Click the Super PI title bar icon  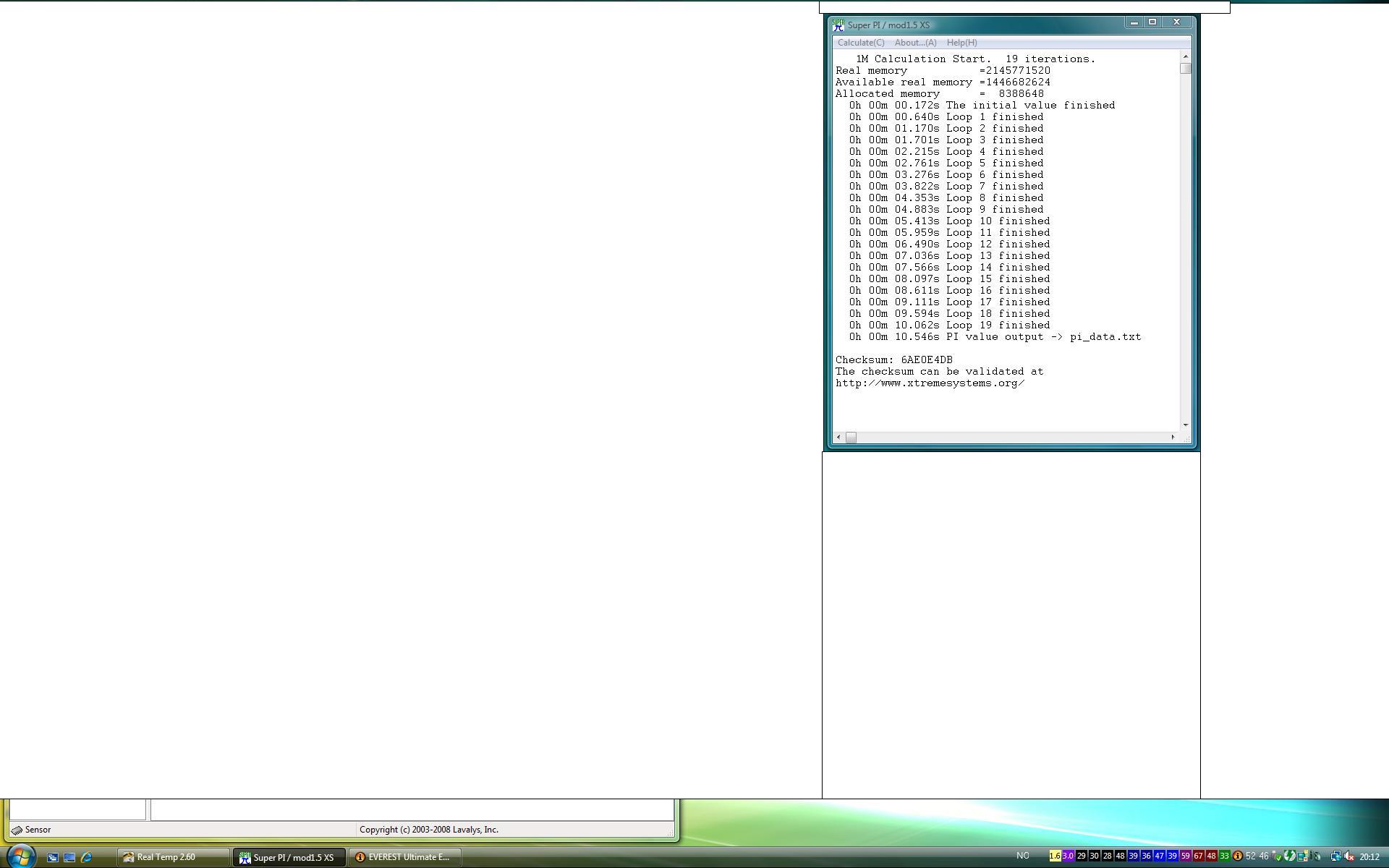pyautogui.click(x=838, y=25)
